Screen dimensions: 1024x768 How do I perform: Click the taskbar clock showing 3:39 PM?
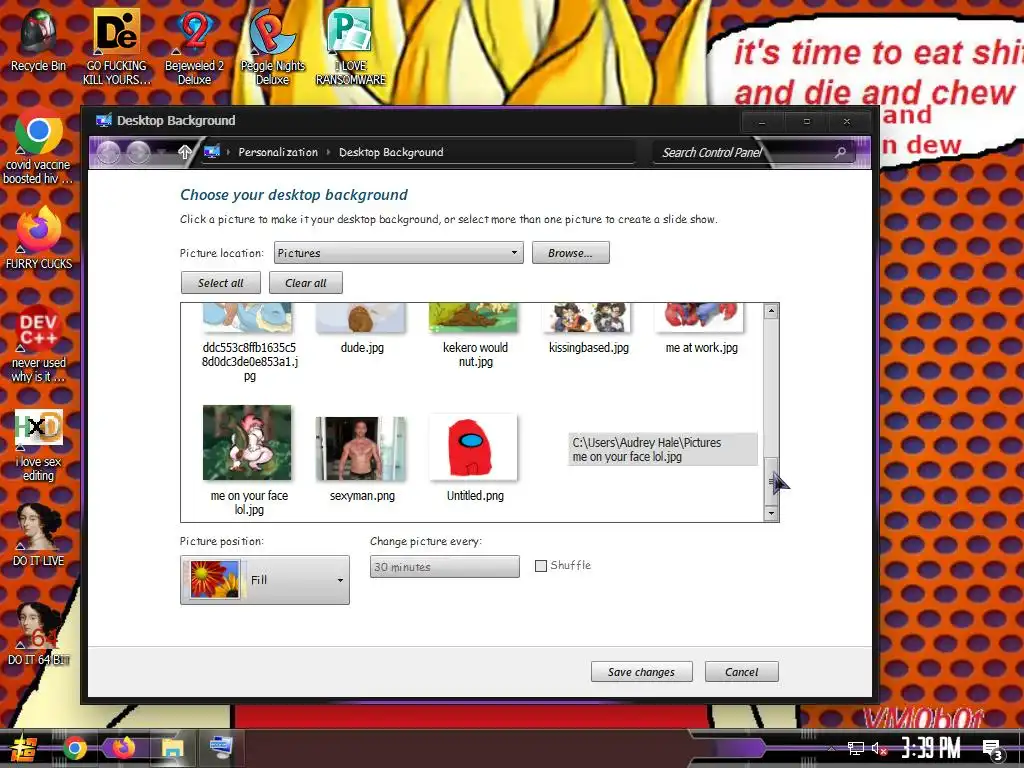(931, 748)
